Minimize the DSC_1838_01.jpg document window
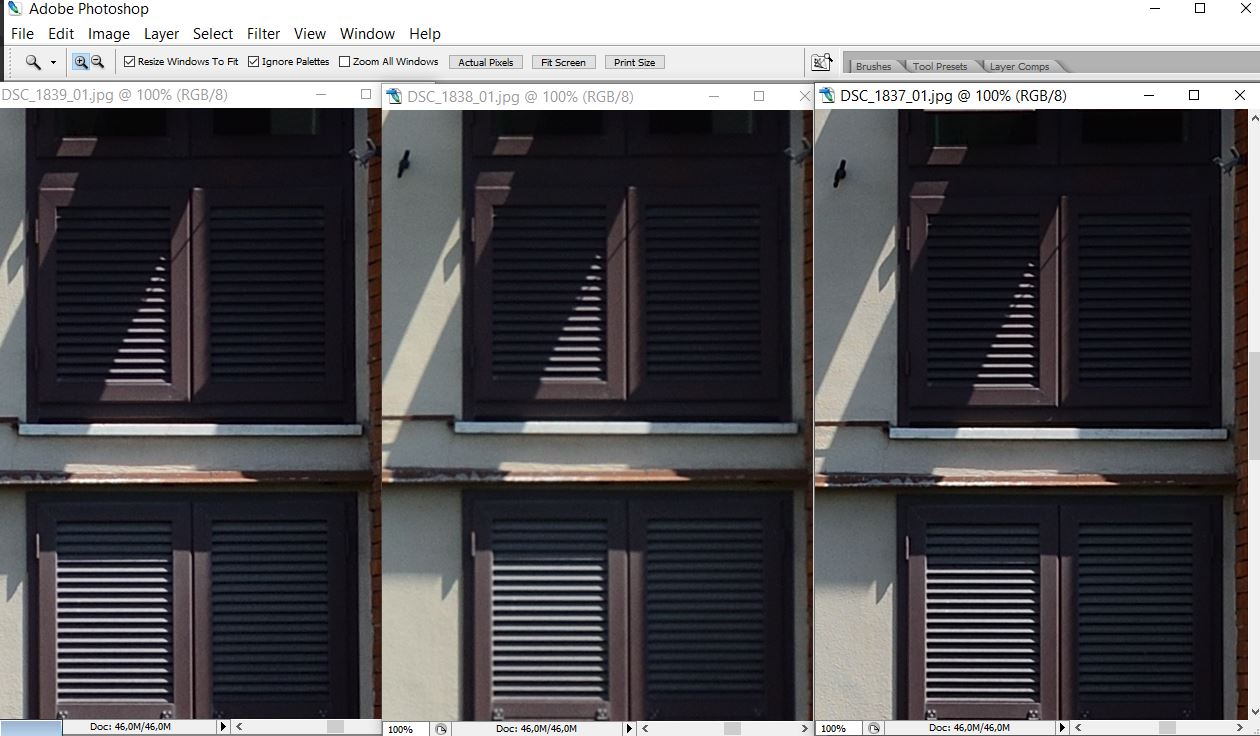This screenshot has width=1260, height=736. point(714,96)
